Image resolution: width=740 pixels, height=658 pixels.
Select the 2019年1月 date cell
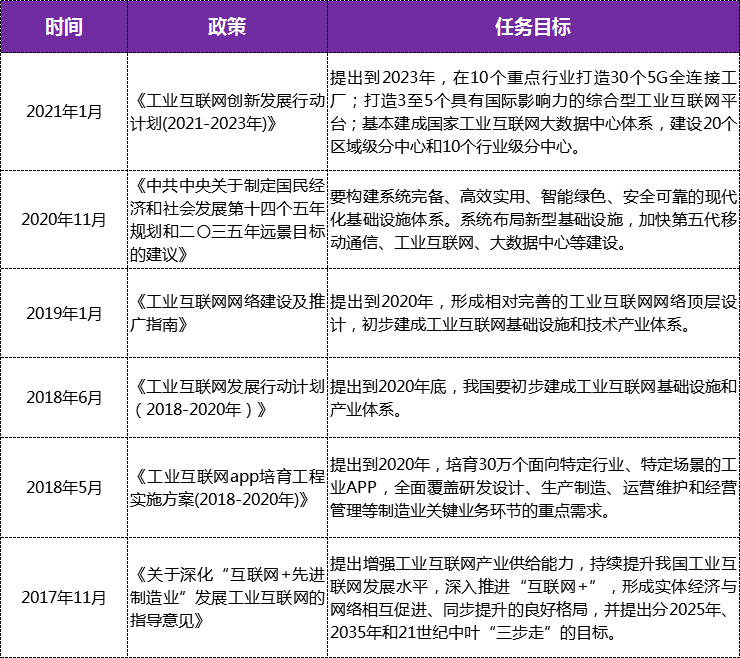coord(64,313)
